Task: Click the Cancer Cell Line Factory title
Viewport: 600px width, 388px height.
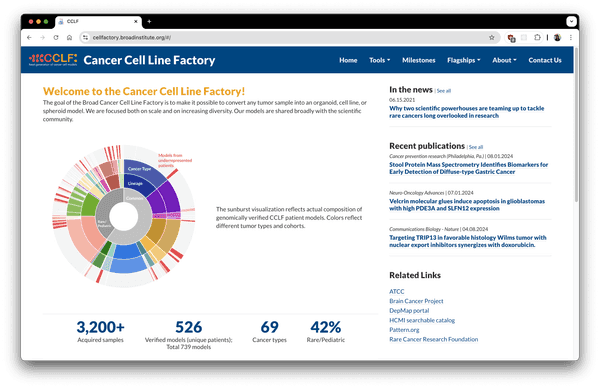Action: 149,60
